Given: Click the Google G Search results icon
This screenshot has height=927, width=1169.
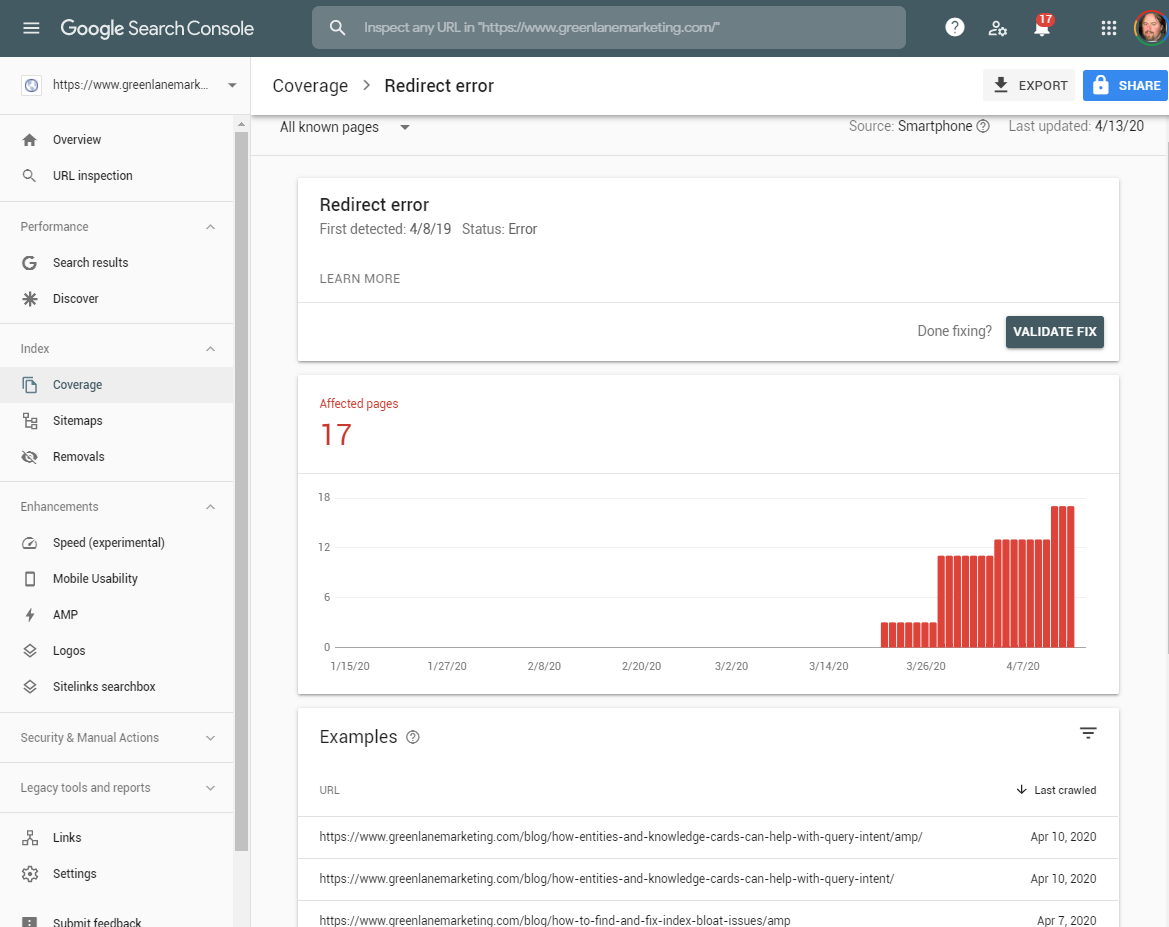Looking at the screenshot, I should click(x=29, y=263).
